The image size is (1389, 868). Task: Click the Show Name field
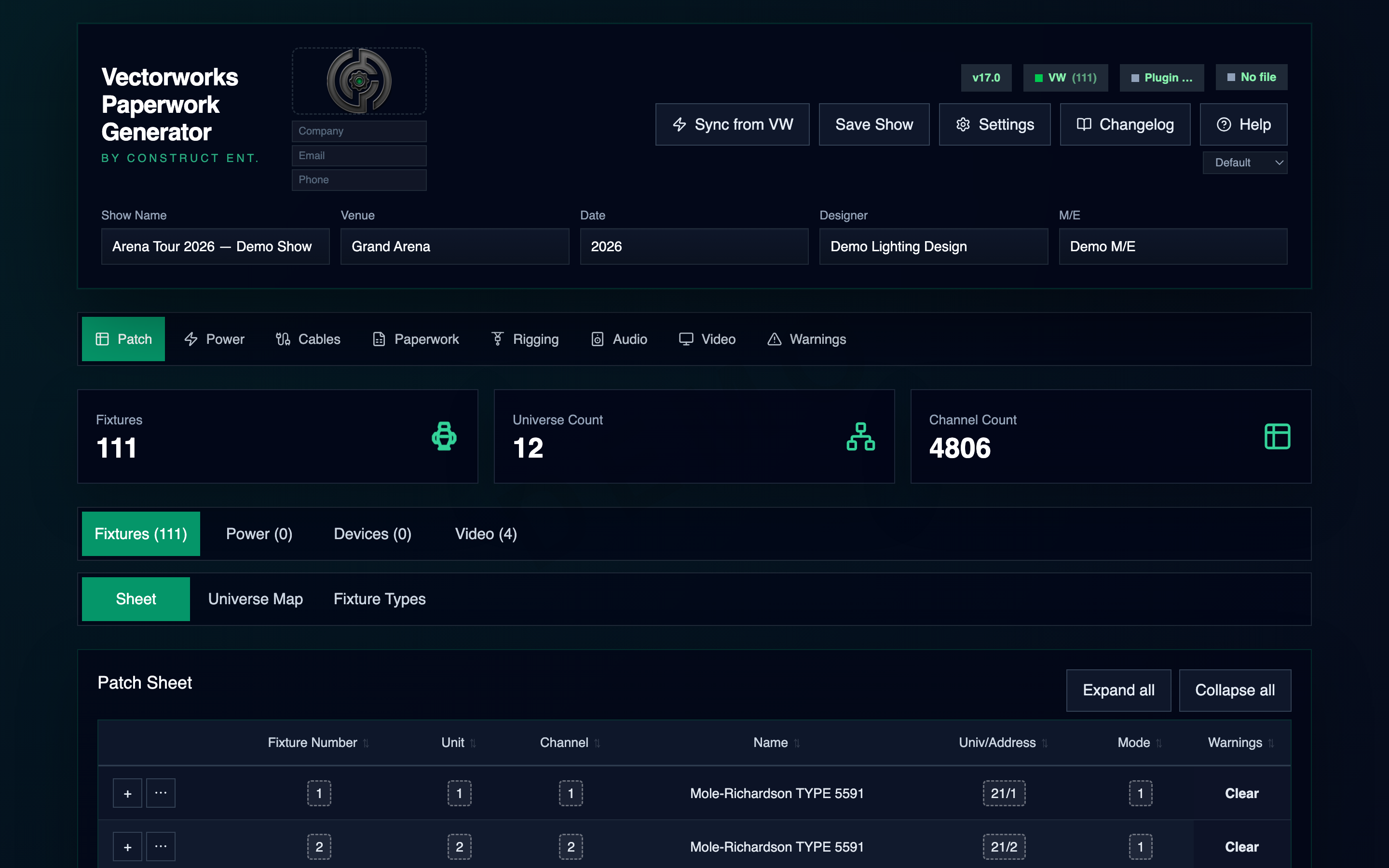tap(215, 246)
